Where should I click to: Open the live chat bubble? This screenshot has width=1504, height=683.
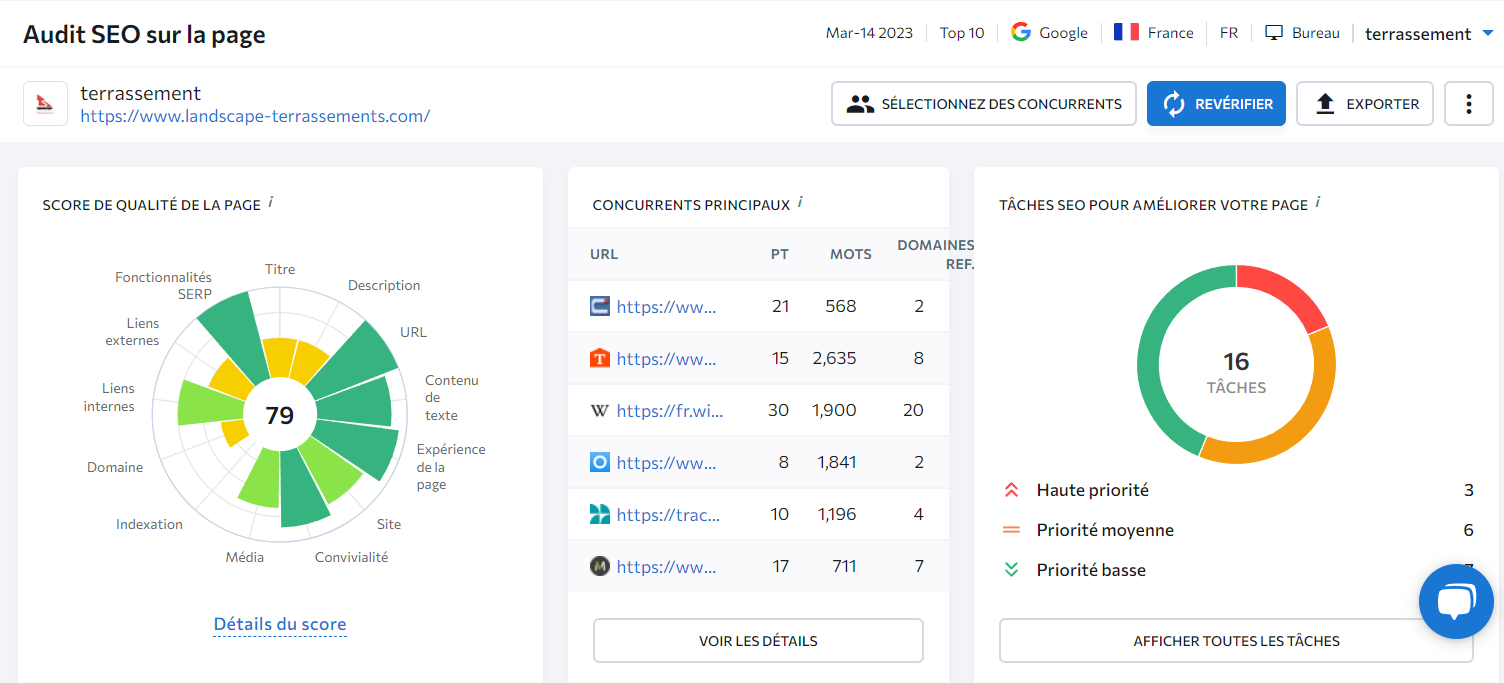(1455, 601)
